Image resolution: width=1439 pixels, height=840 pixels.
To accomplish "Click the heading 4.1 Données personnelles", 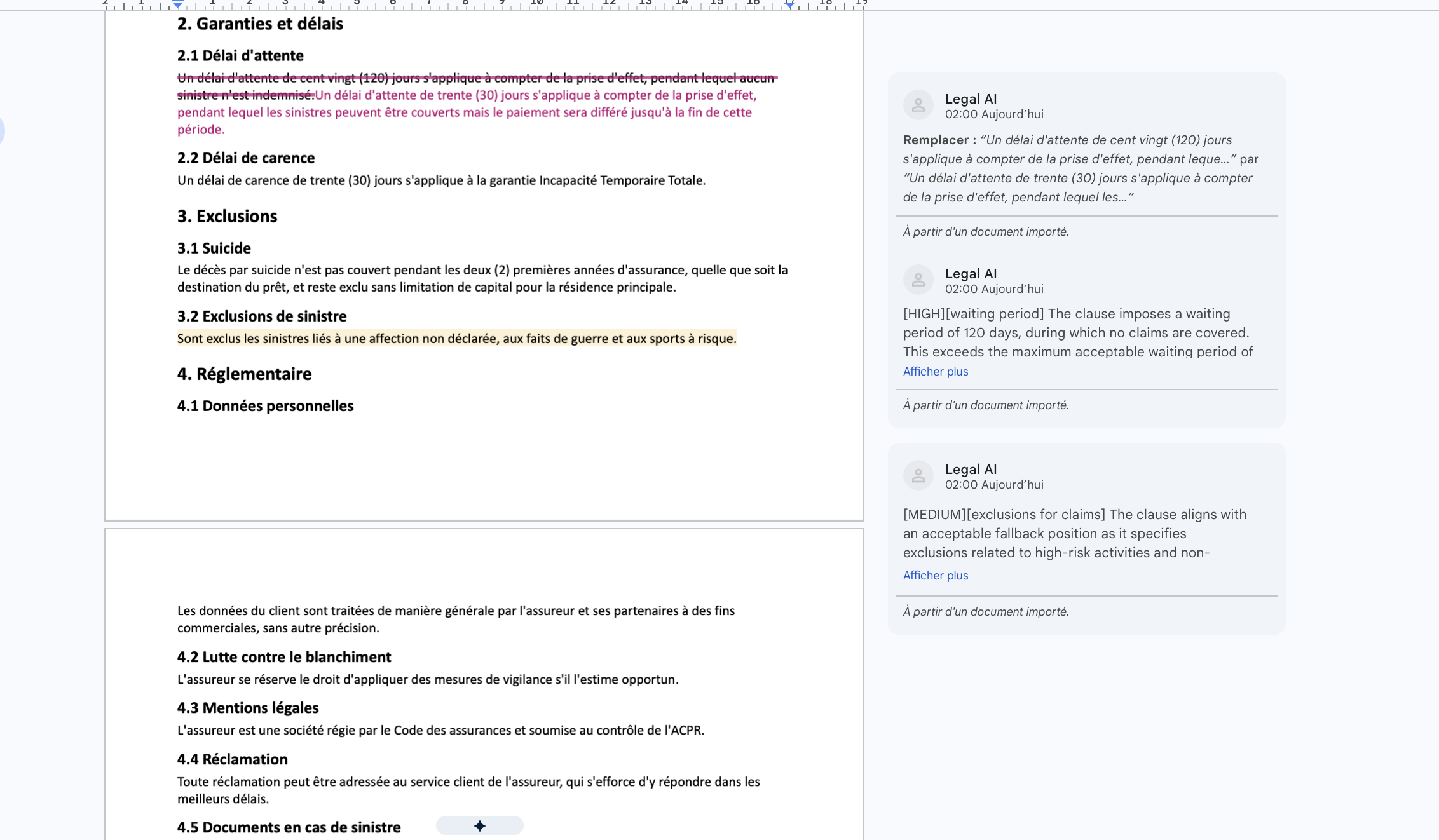I will click(265, 406).
